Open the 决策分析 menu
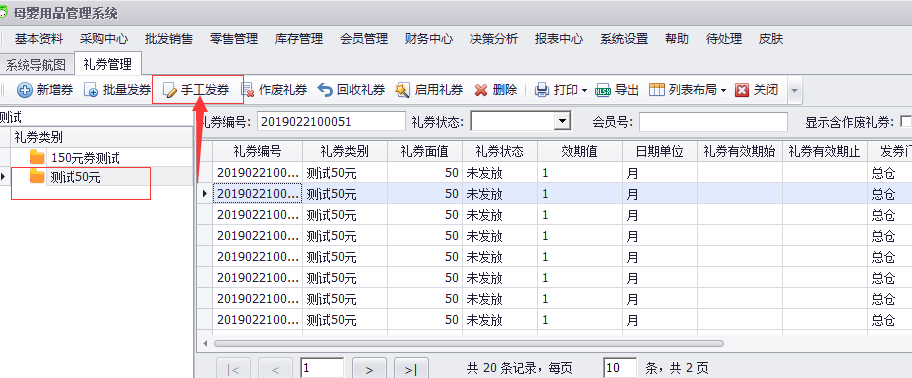 (x=494, y=39)
